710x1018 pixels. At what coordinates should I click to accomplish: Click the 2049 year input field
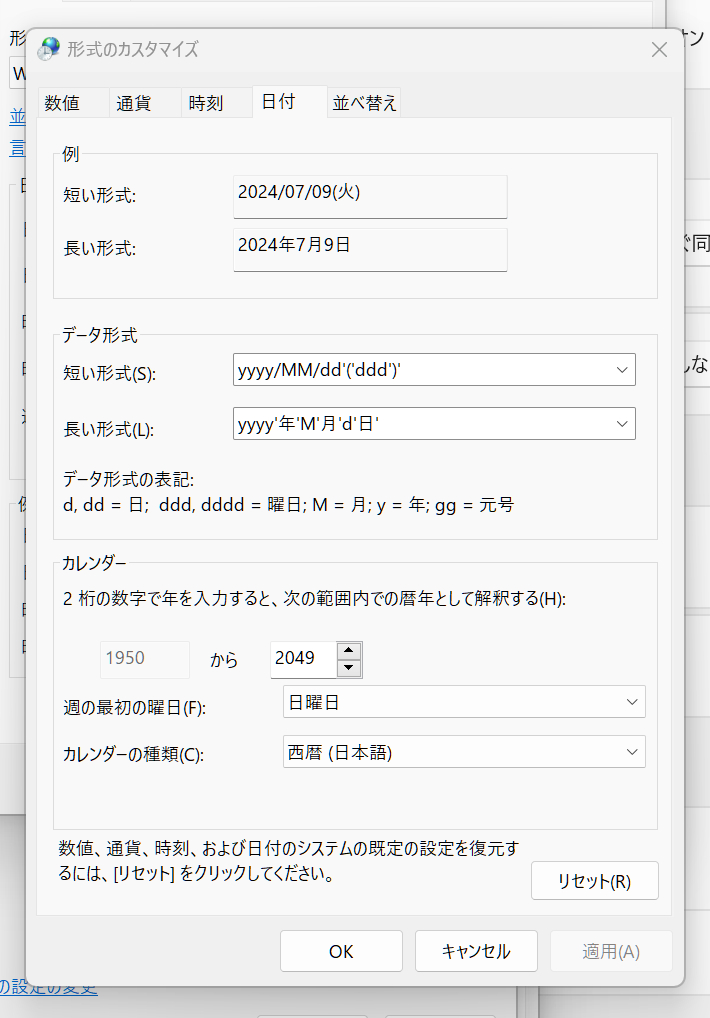click(x=301, y=659)
